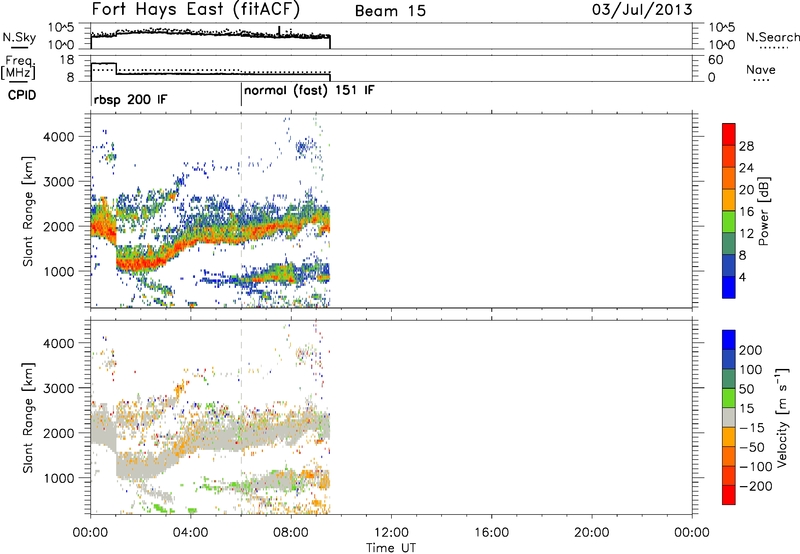
Task: Select the -200 label on Velocity colorbar
Action: pyautogui.click(x=756, y=486)
